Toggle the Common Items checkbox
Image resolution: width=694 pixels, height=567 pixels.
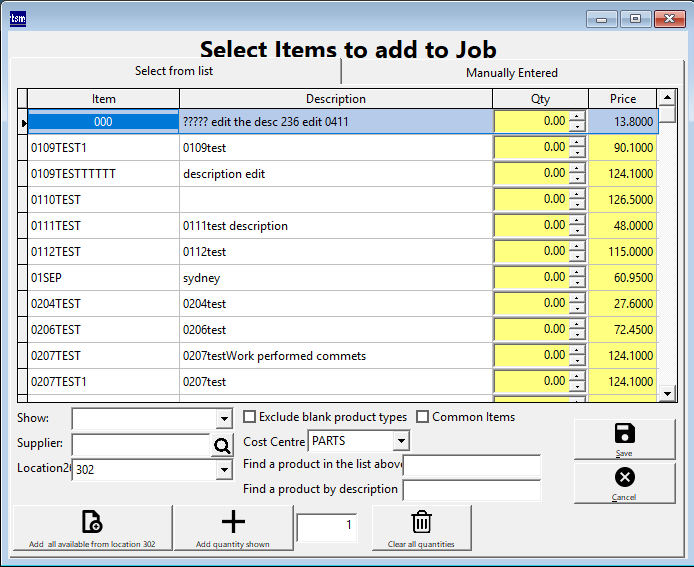click(423, 417)
